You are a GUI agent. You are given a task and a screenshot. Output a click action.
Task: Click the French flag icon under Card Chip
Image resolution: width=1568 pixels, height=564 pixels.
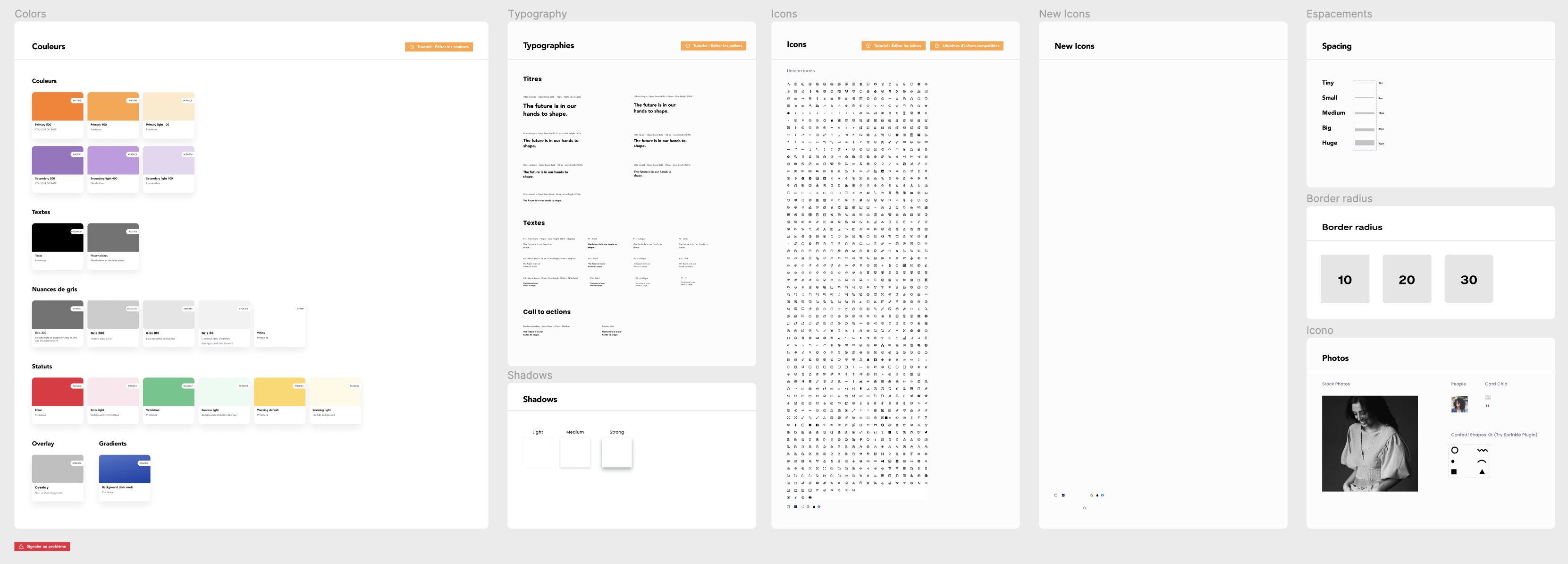point(1487,406)
